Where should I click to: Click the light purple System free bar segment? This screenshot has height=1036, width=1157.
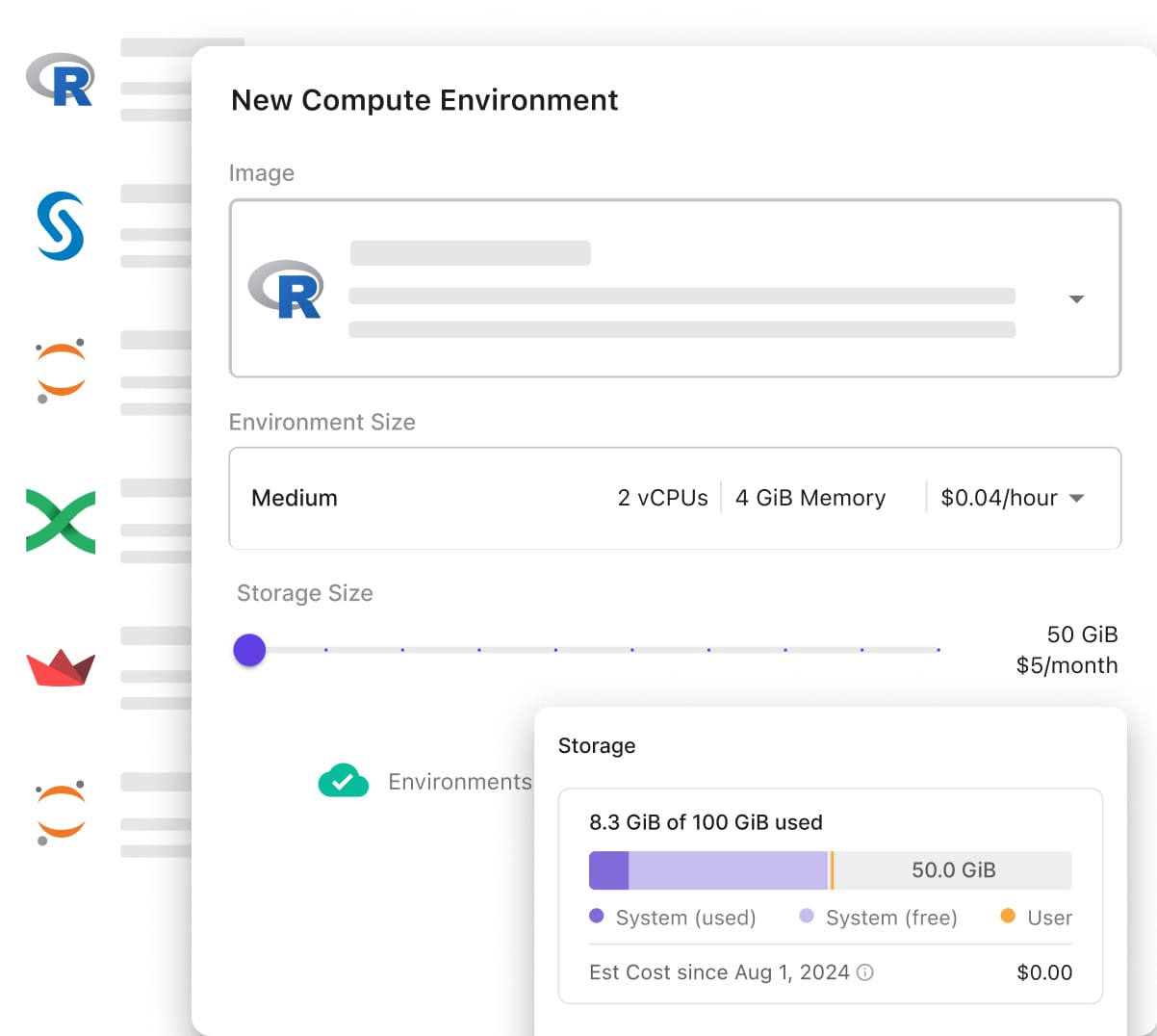point(728,870)
